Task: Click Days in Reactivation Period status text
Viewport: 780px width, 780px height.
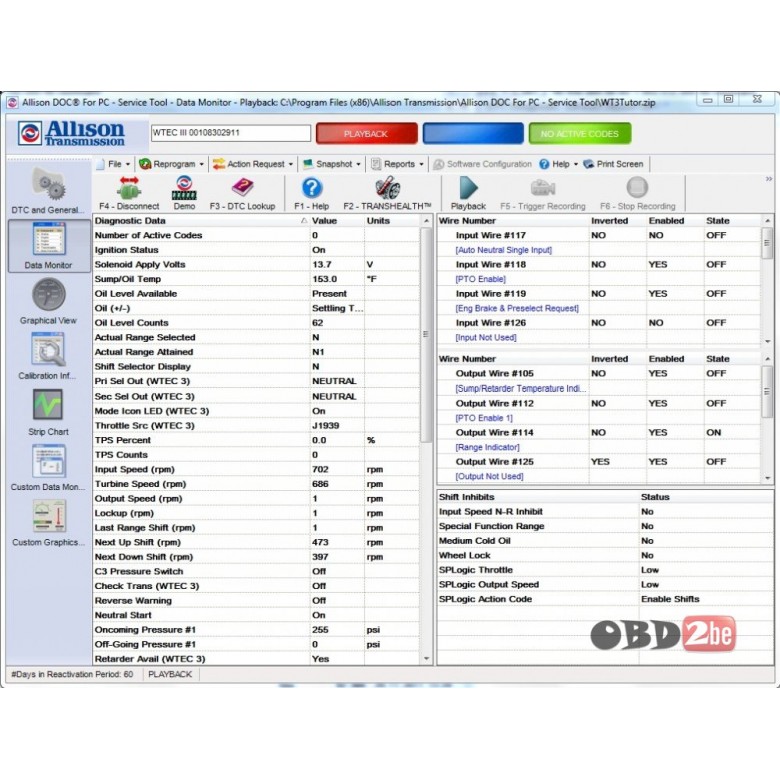Action: [72, 675]
